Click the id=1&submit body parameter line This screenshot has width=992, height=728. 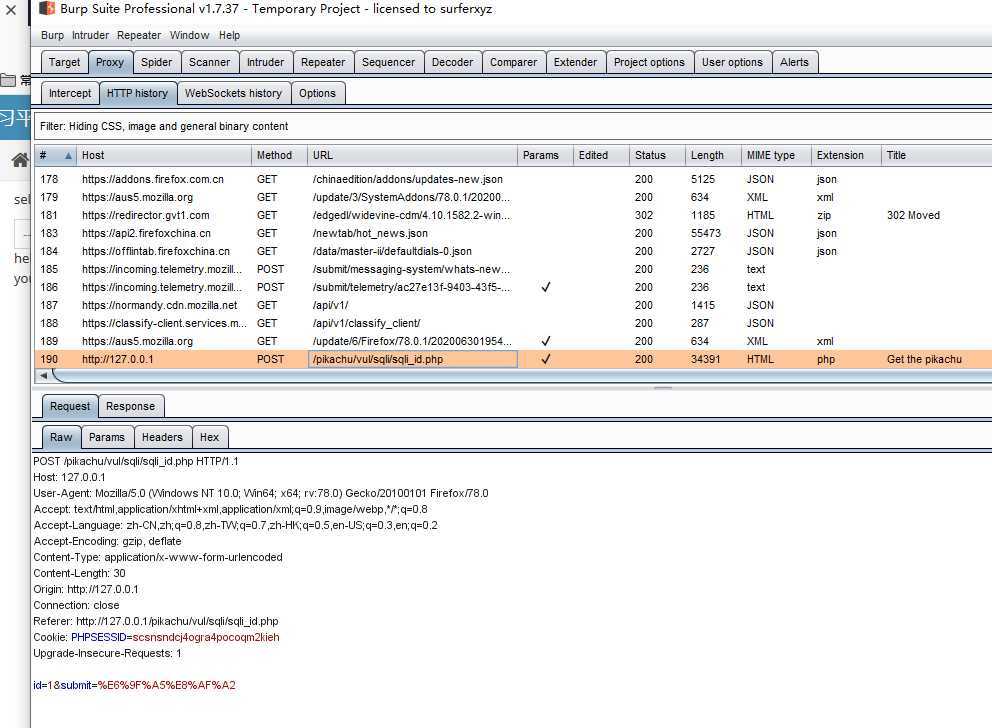(134, 686)
